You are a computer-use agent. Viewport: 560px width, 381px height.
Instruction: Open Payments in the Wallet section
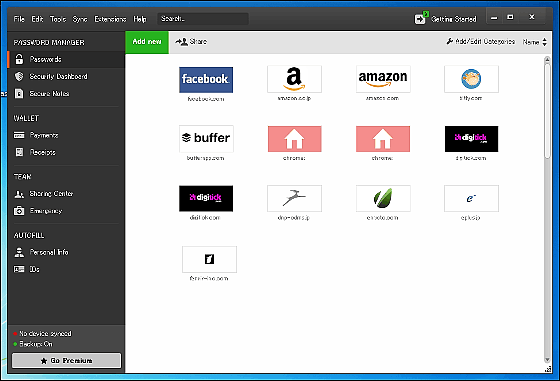click(66, 135)
